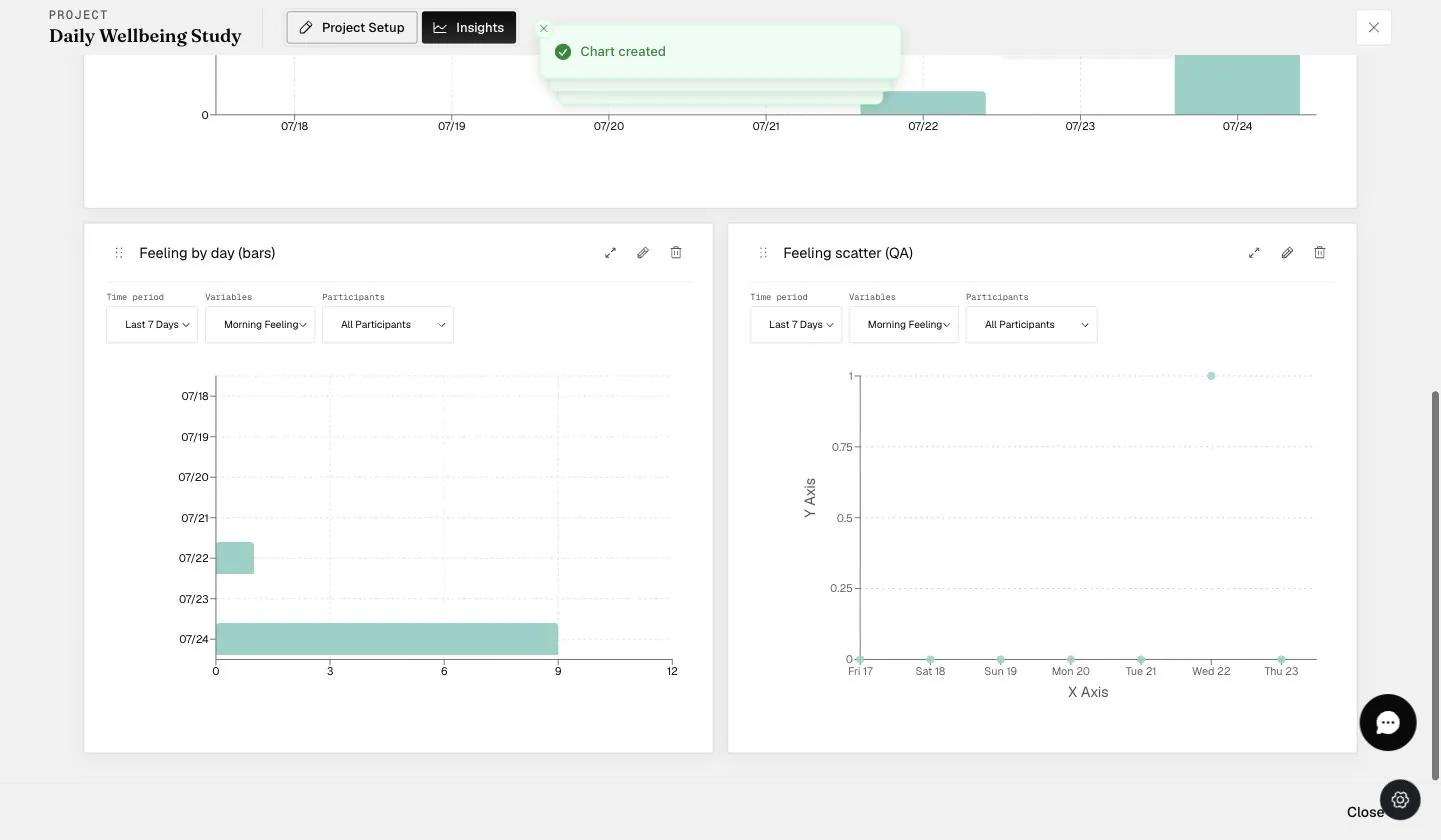Click the Thu 23 scatter point

point(1281,660)
